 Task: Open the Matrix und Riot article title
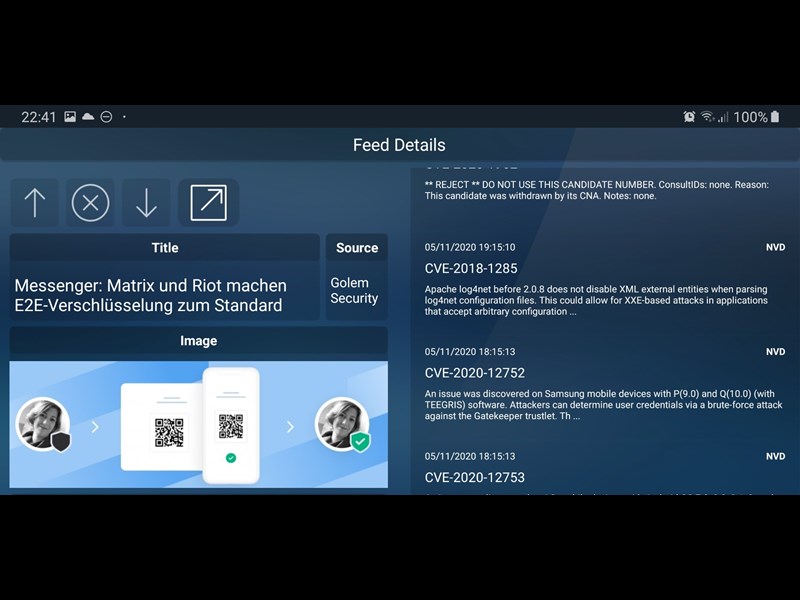click(x=151, y=295)
